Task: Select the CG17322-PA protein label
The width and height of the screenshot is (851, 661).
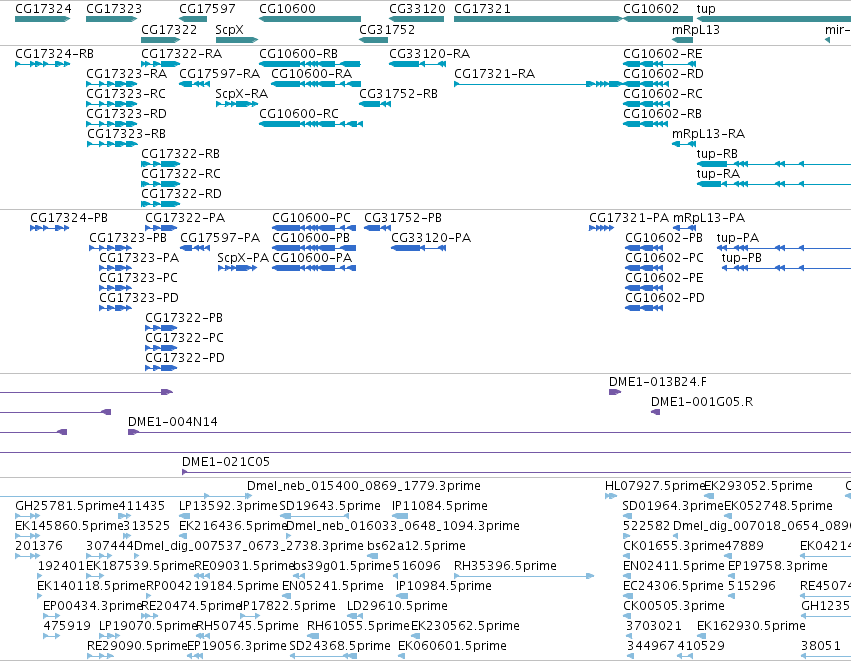Action: tap(185, 218)
